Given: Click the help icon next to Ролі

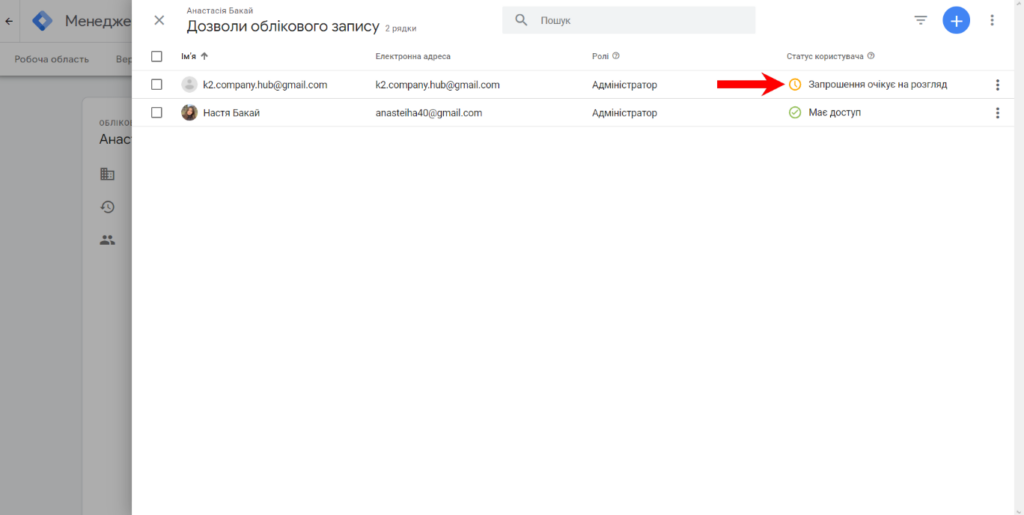Looking at the screenshot, I should pyautogui.click(x=616, y=56).
